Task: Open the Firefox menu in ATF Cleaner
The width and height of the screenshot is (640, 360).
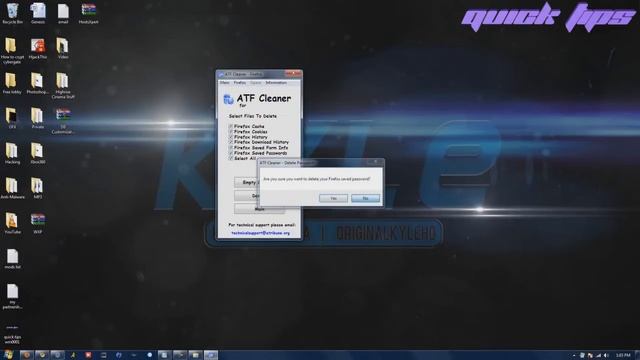Action: 240,83
